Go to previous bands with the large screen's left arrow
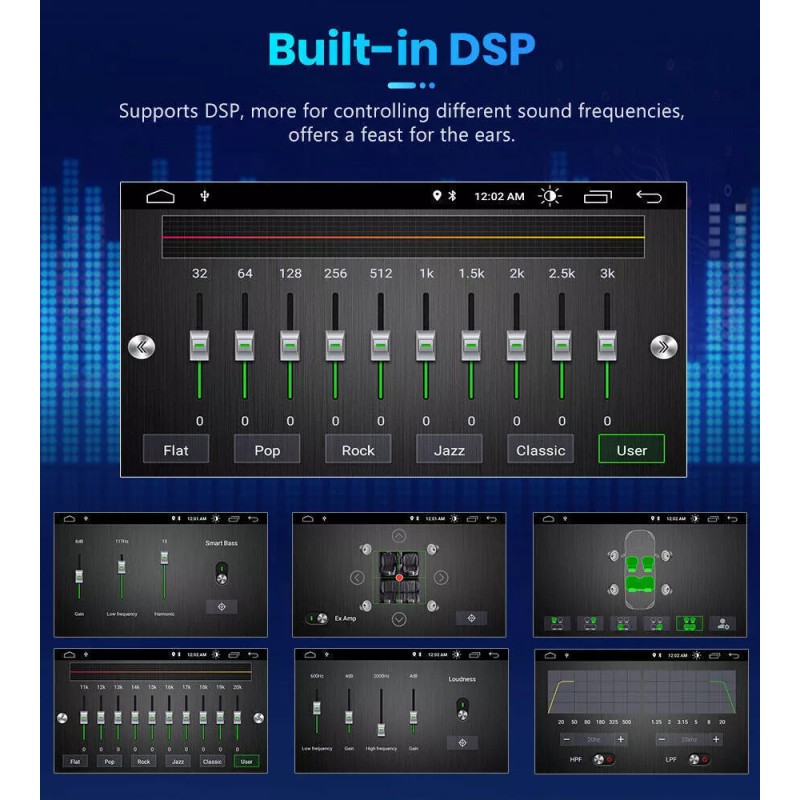The height and width of the screenshot is (800, 800). (142, 347)
